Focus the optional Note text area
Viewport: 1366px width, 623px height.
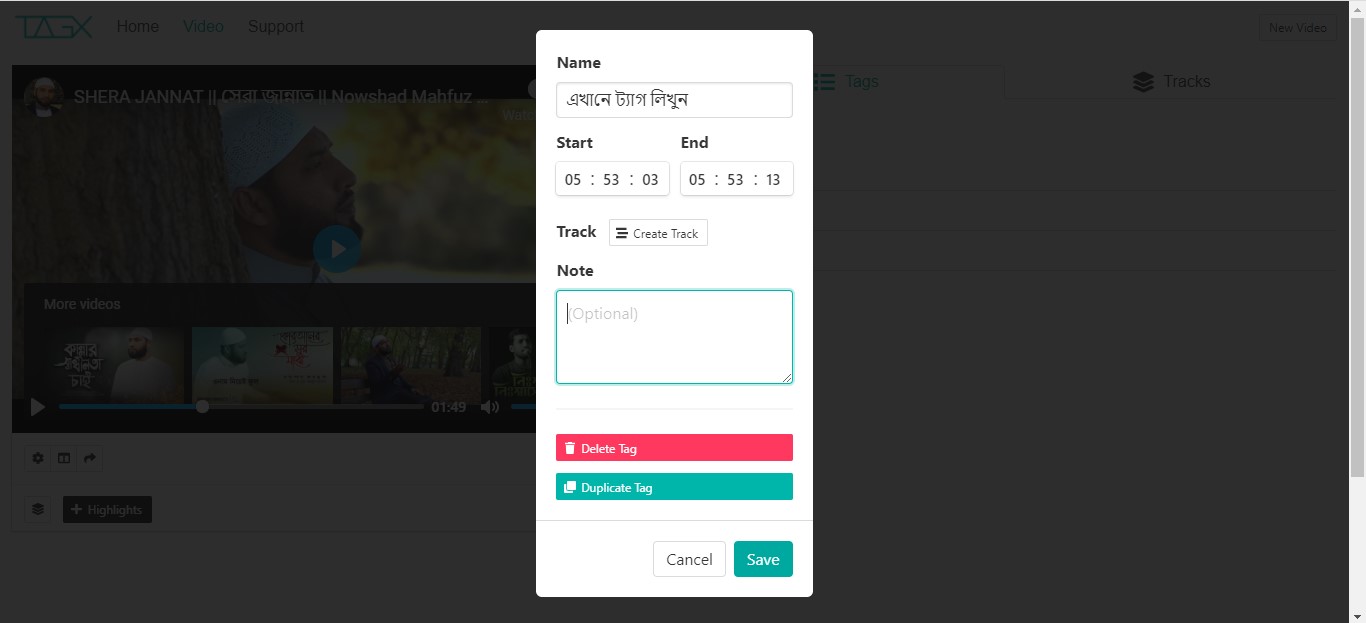tap(674, 337)
